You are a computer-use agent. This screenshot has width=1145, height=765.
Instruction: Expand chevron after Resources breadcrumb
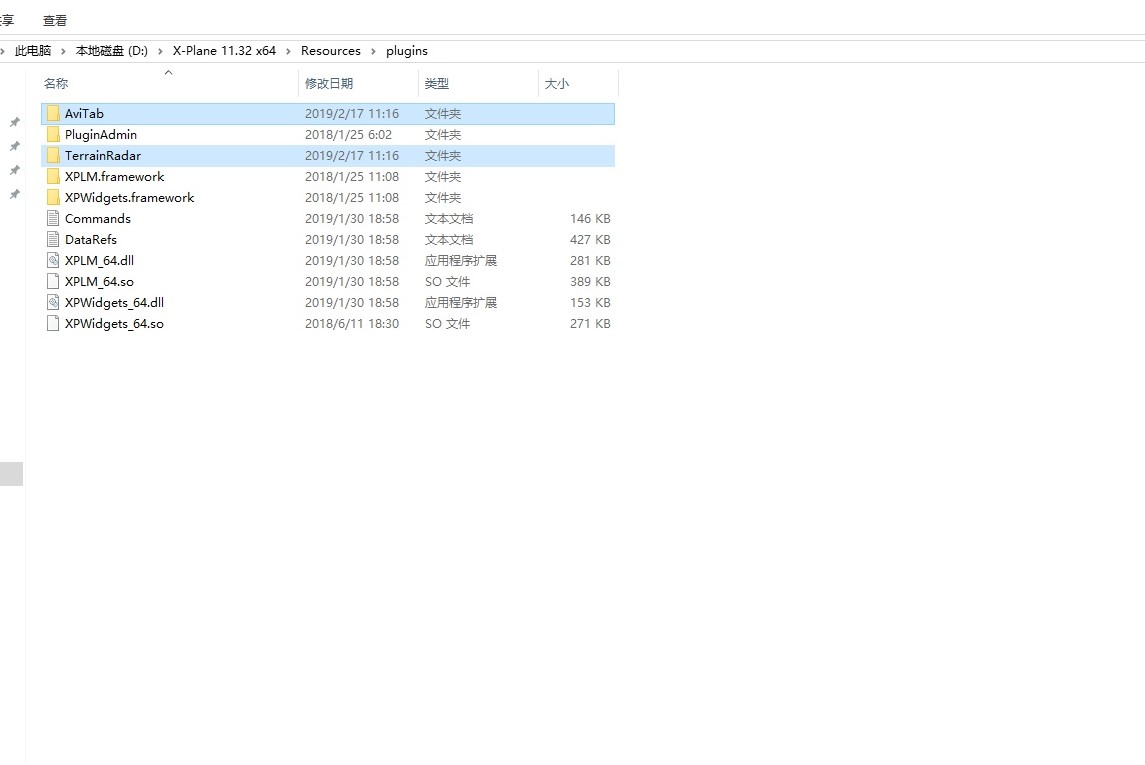pos(373,51)
